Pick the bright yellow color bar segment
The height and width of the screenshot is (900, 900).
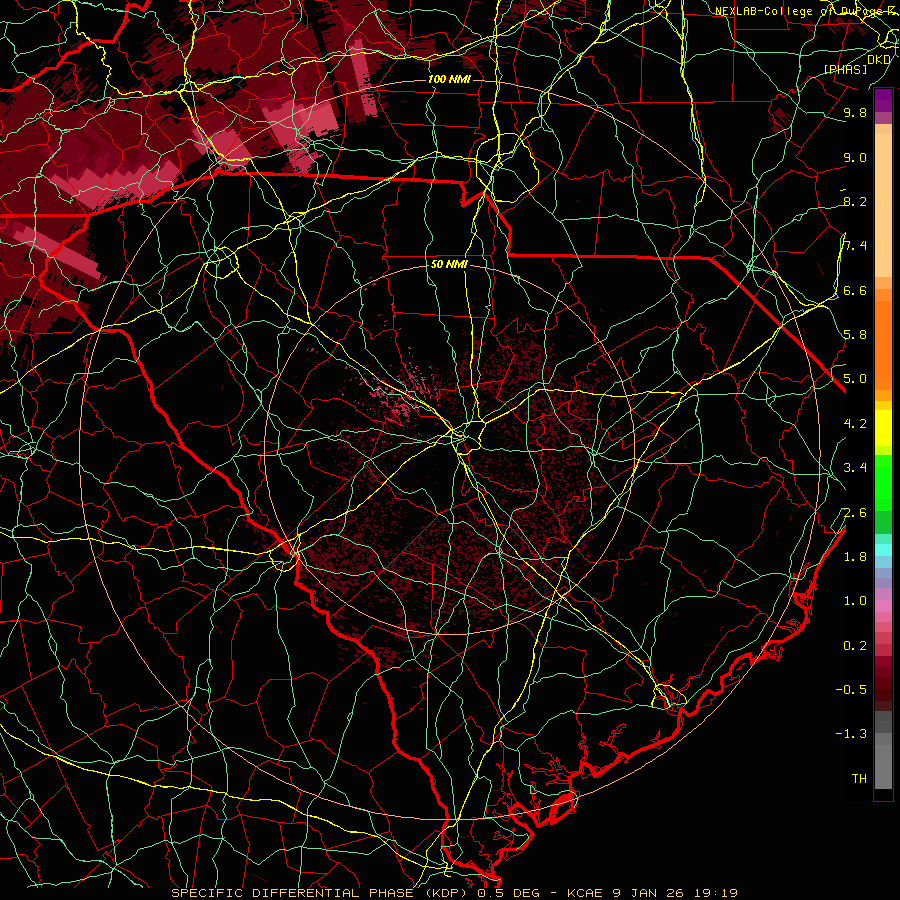pyautogui.click(x=883, y=428)
